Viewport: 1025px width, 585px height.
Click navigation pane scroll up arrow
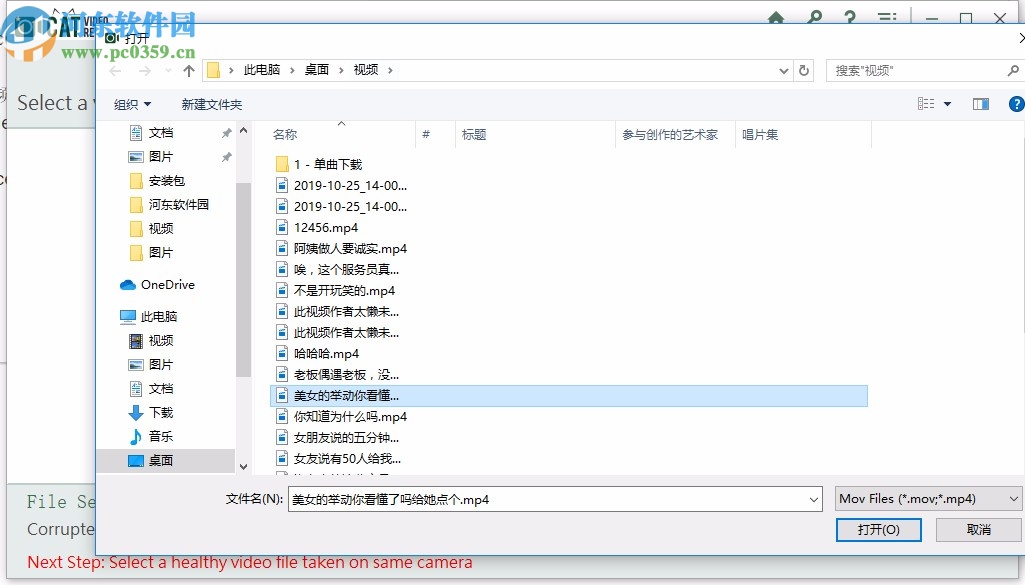tap(243, 131)
